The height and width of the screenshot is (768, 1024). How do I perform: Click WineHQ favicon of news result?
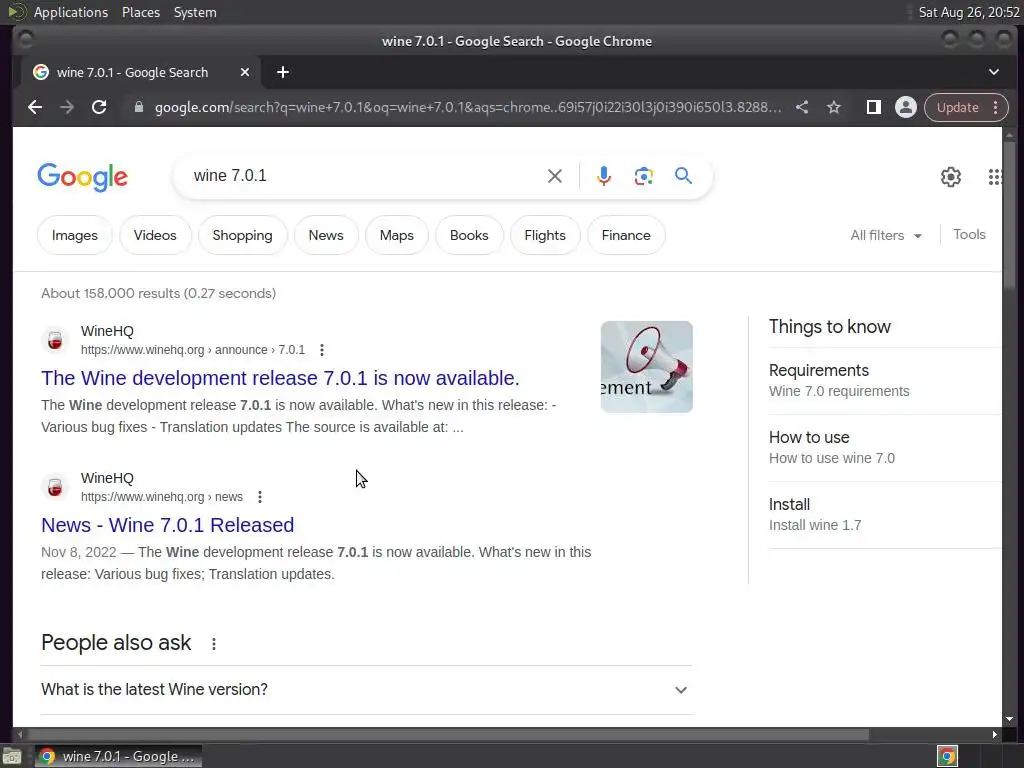pos(55,487)
